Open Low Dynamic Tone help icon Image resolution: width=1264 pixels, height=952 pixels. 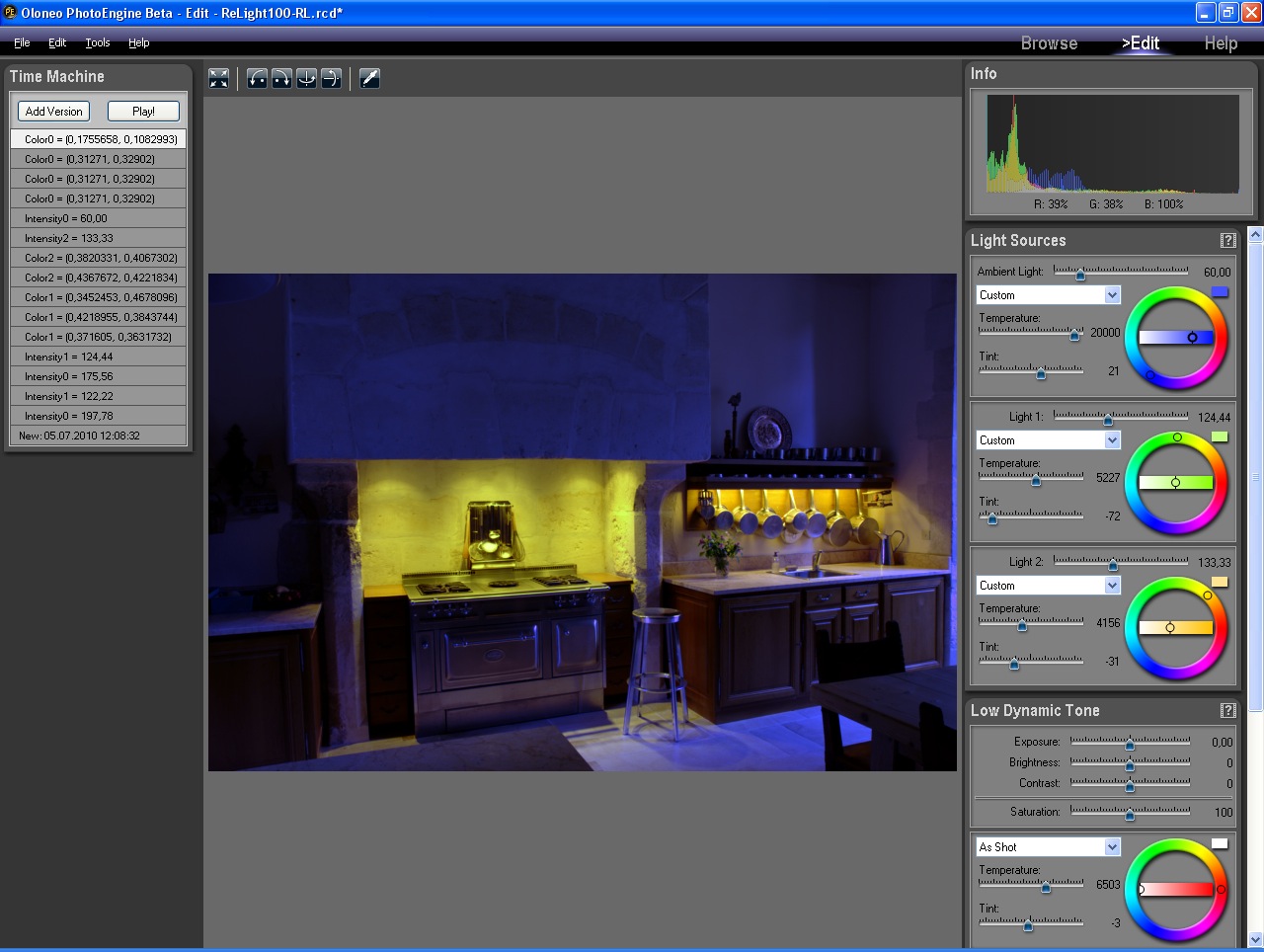(1227, 711)
